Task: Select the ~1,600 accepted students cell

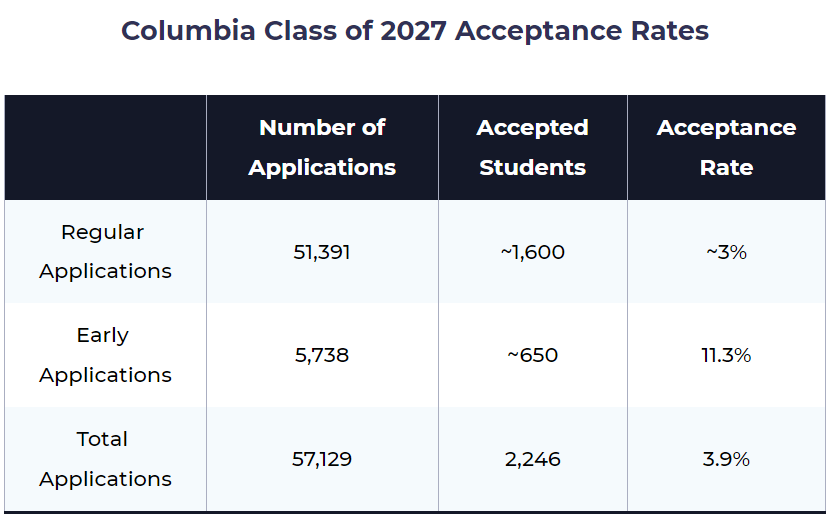Action: [532, 252]
